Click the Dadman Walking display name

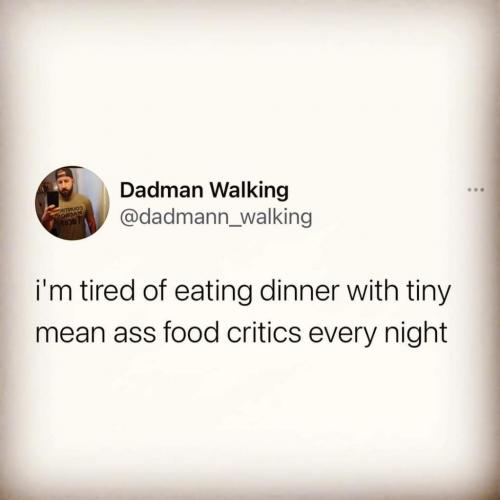point(204,191)
